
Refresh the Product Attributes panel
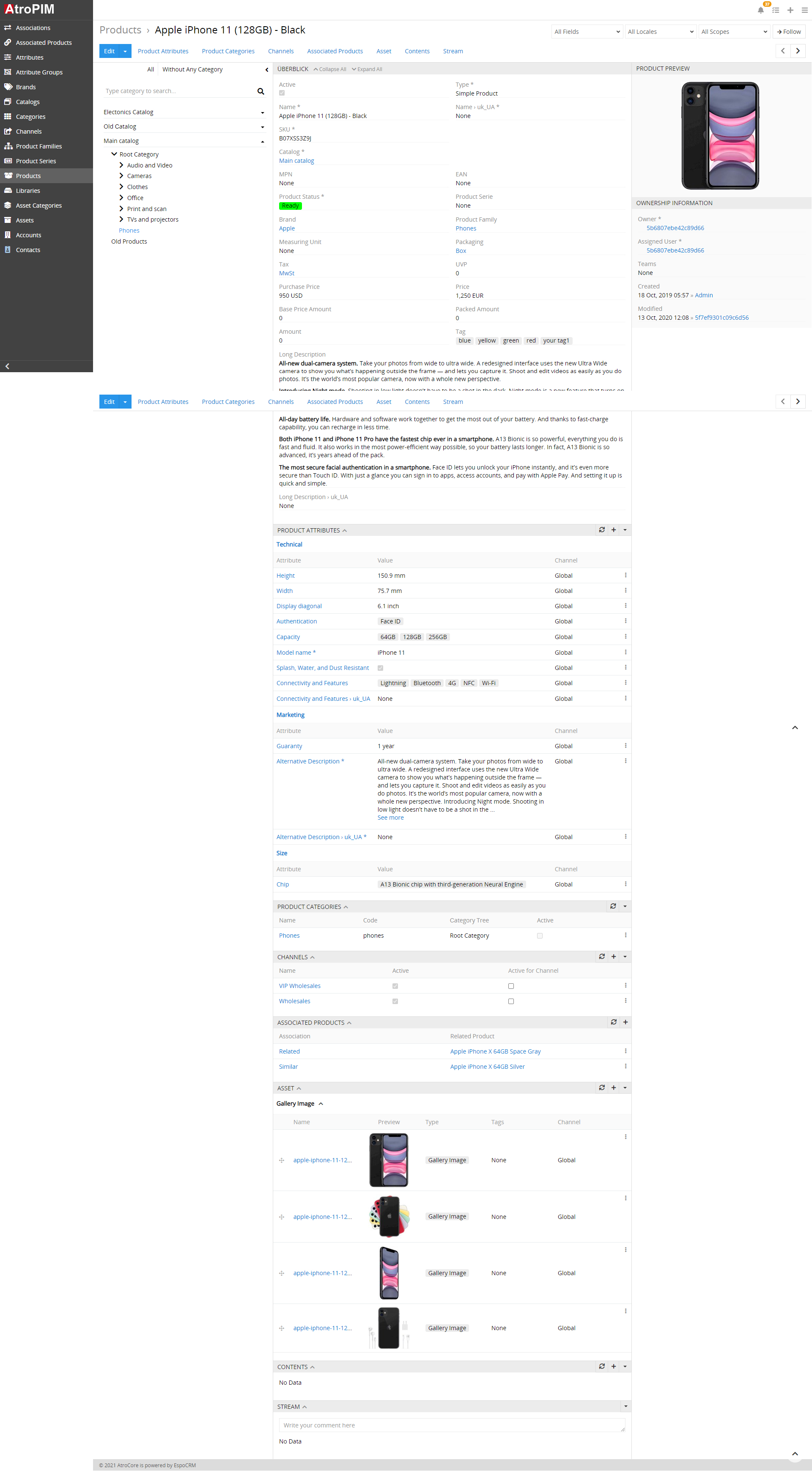pos(601,530)
